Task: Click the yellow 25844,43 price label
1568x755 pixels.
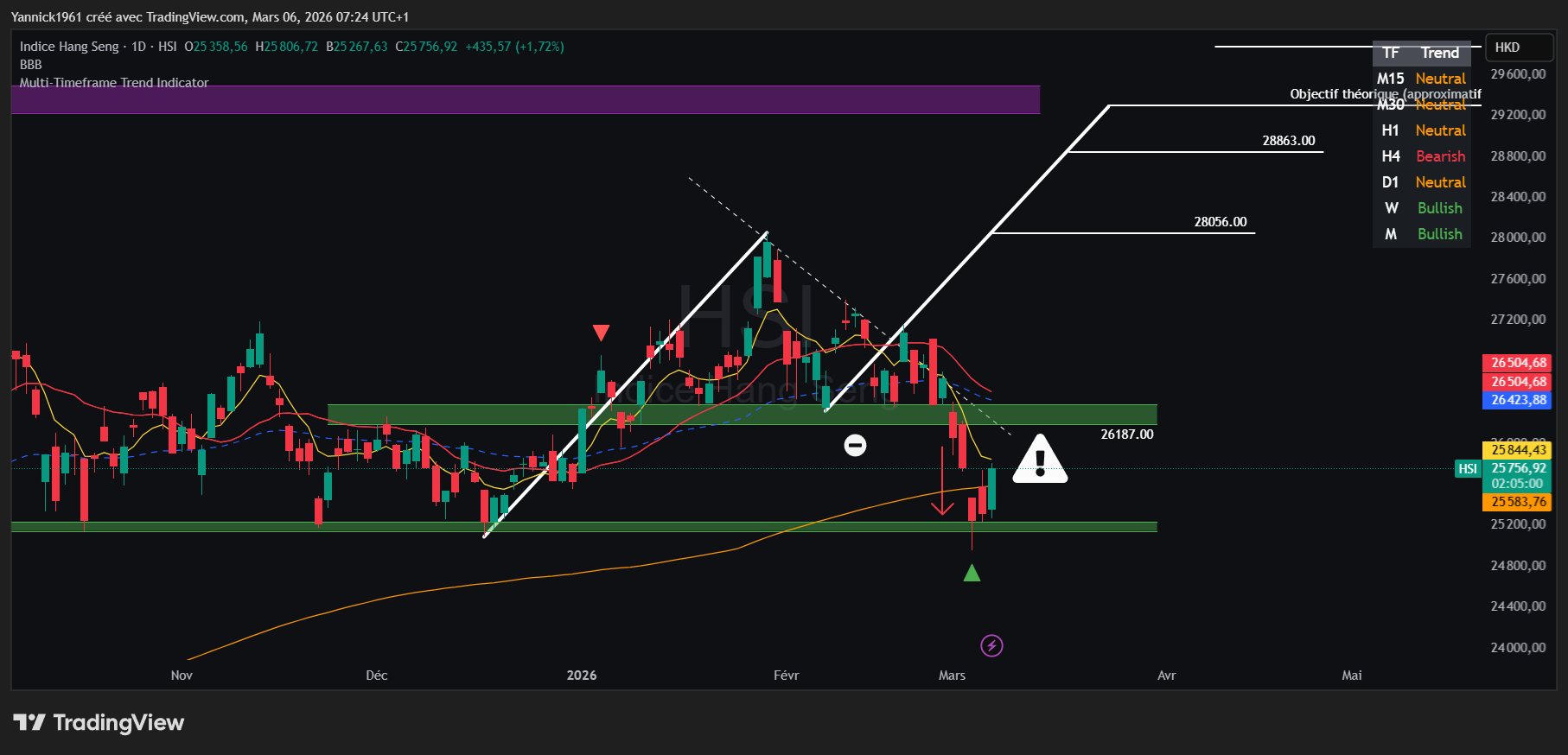Action: pyautogui.click(x=1518, y=449)
